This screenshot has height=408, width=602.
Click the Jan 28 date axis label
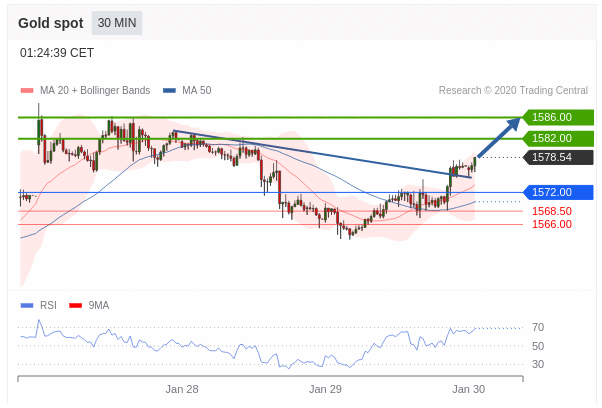[182, 390]
